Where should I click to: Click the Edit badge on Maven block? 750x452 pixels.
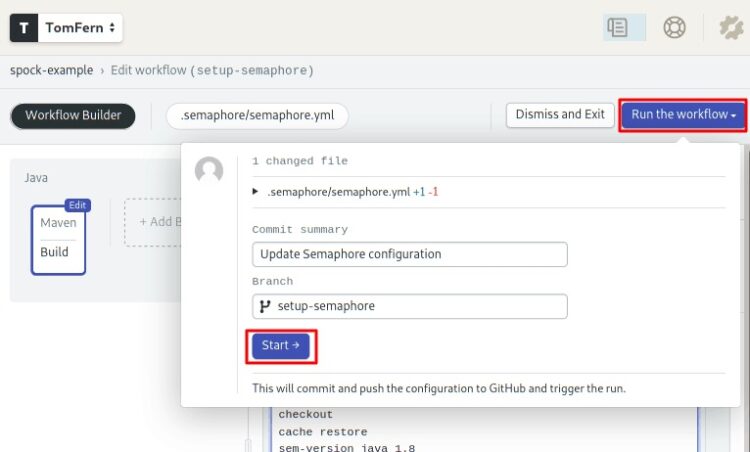click(77, 205)
